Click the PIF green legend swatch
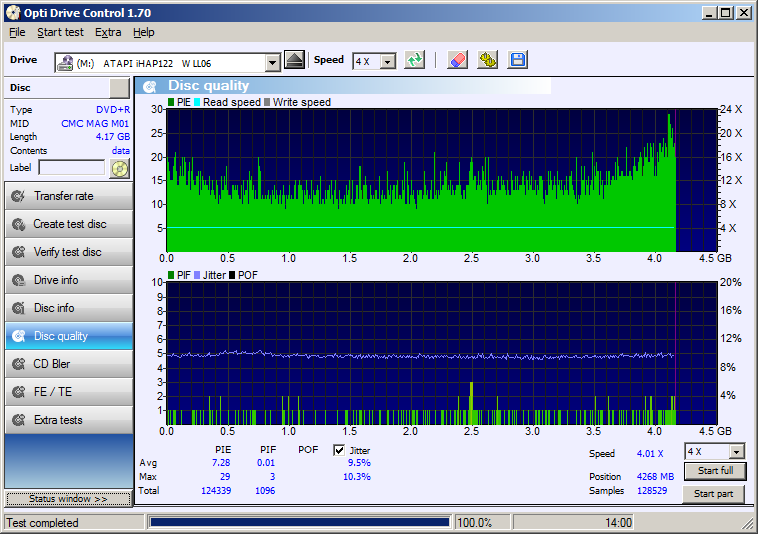758x534 pixels. pyautogui.click(x=171, y=275)
